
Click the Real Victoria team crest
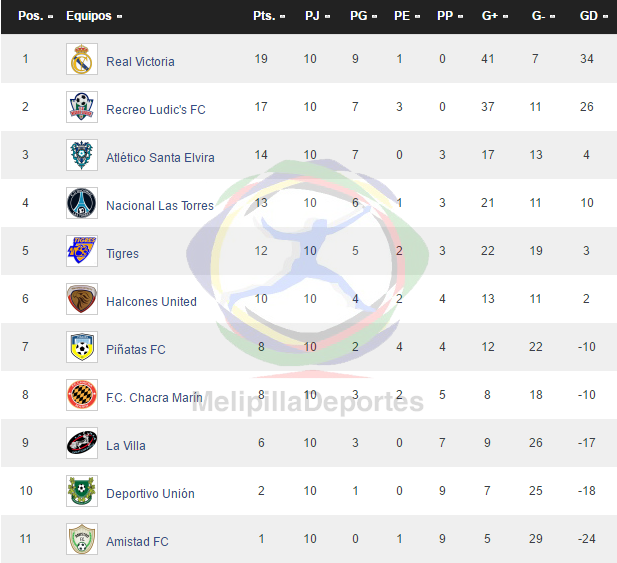pos(82,59)
